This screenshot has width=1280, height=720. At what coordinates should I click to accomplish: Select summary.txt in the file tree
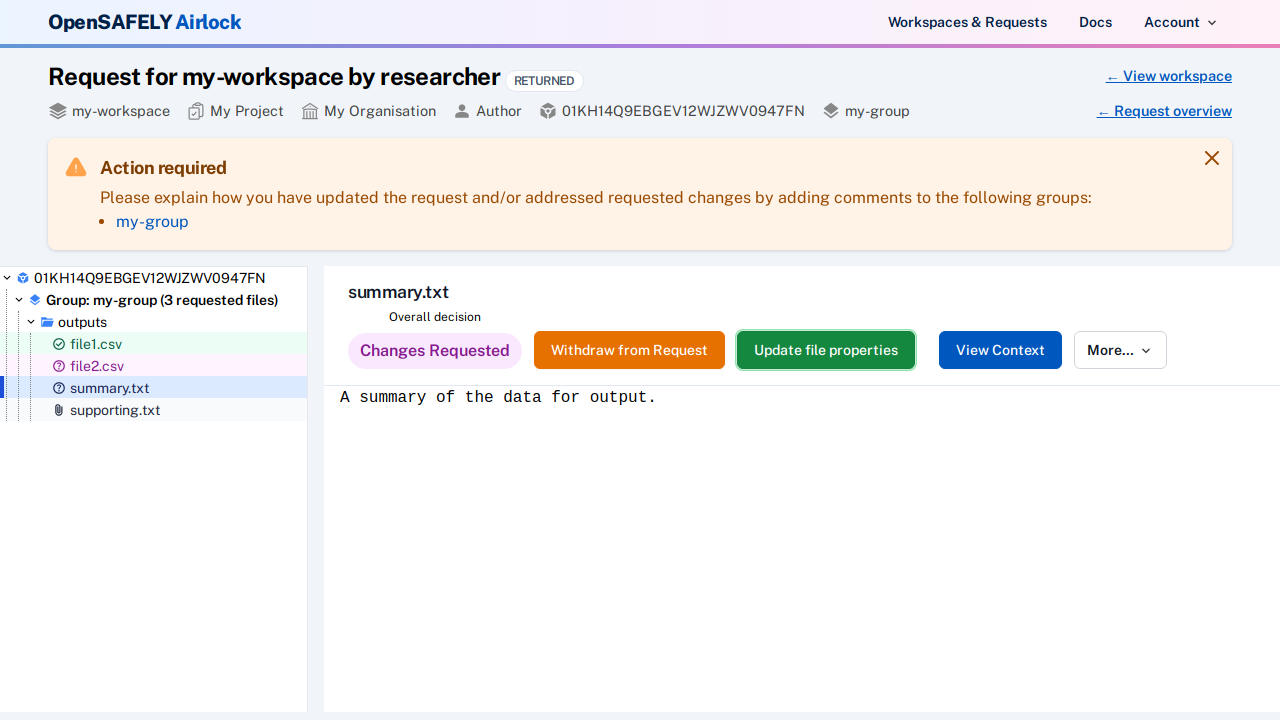(109, 388)
